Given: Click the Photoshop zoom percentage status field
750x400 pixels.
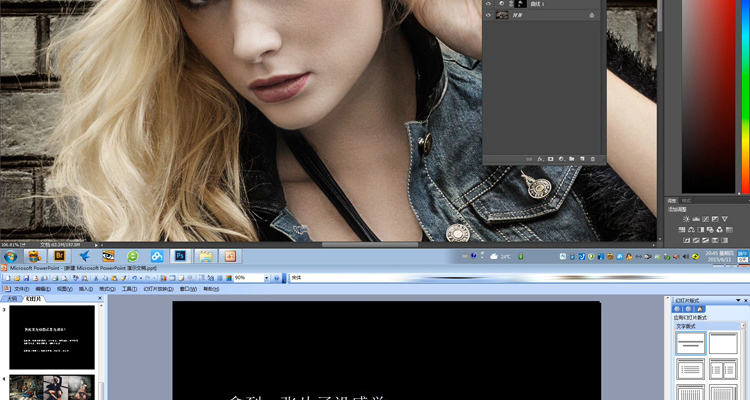Looking at the screenshot, I should 10,245.
